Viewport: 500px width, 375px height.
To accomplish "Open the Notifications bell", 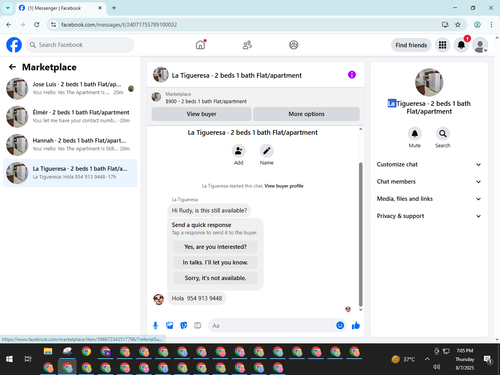I will (x=461, y=45).
